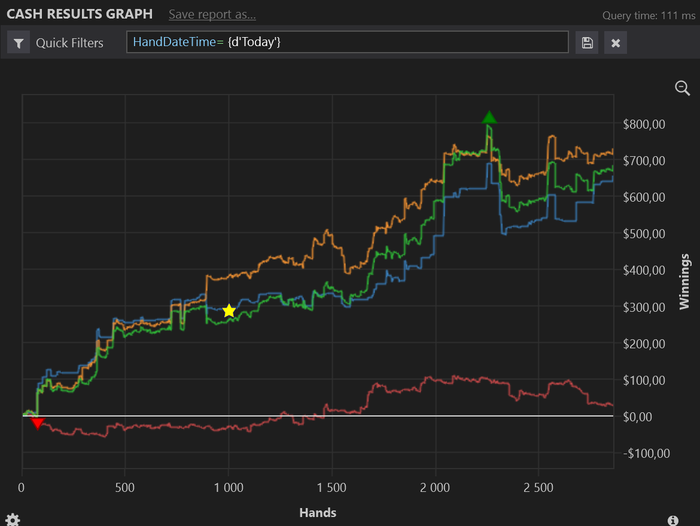
Task: Click the '2 500' hands axis label
Action: [538, 488]
